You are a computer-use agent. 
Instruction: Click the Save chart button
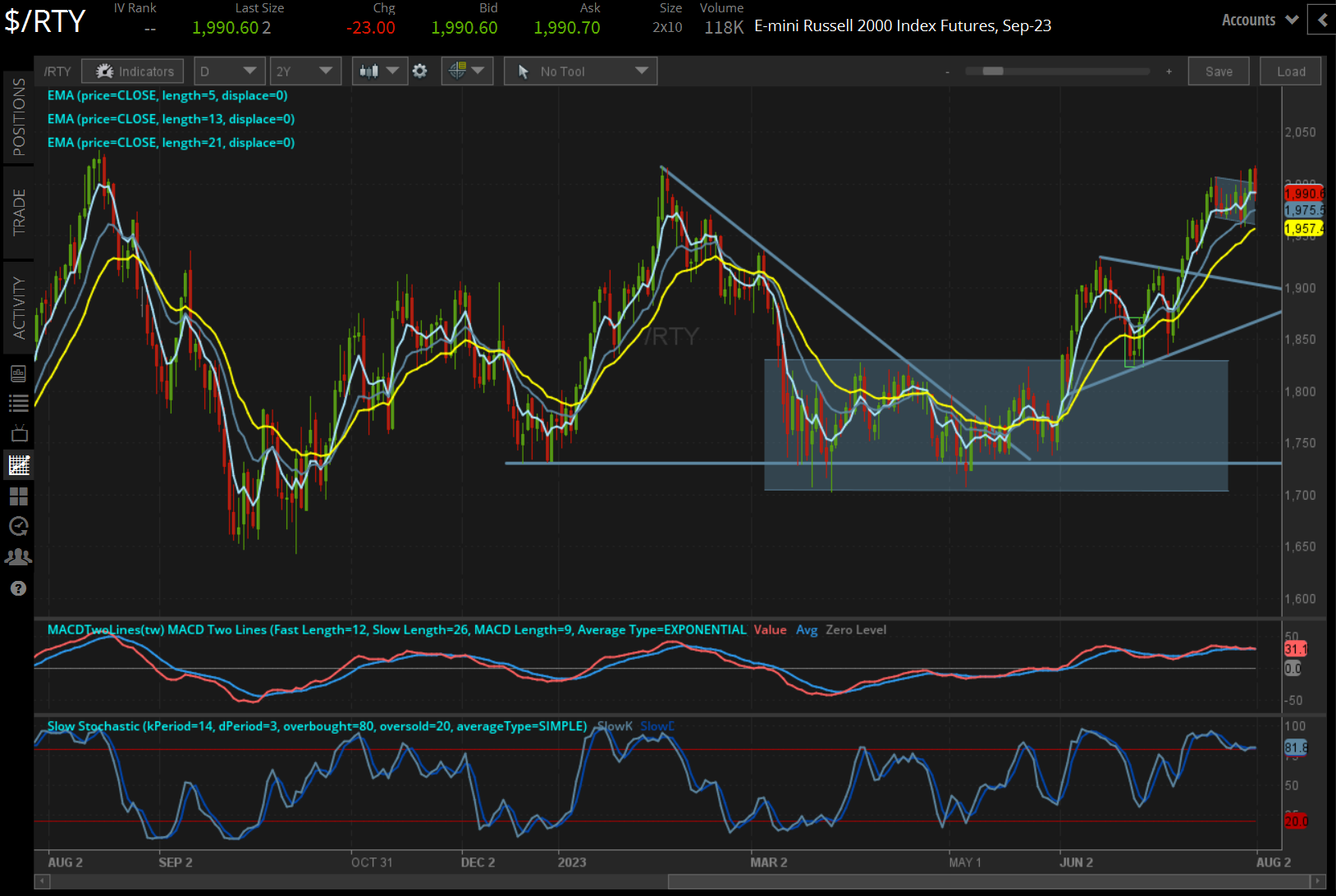pos(1219,71)
